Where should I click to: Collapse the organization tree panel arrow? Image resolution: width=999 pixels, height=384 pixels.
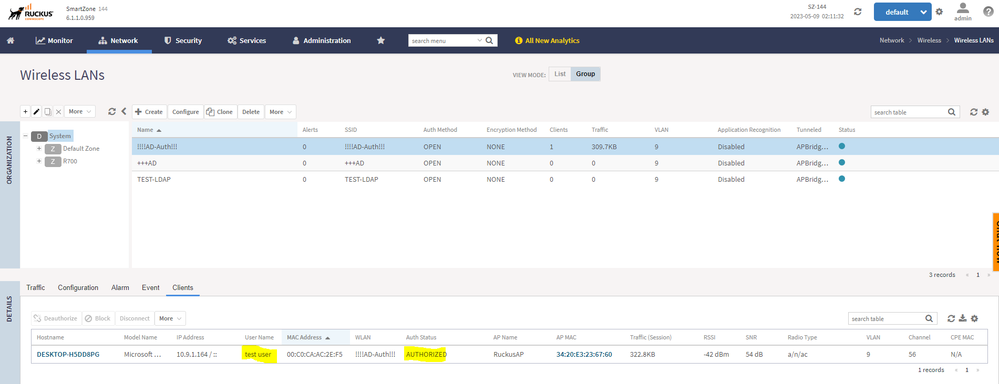tap(124, 111)
